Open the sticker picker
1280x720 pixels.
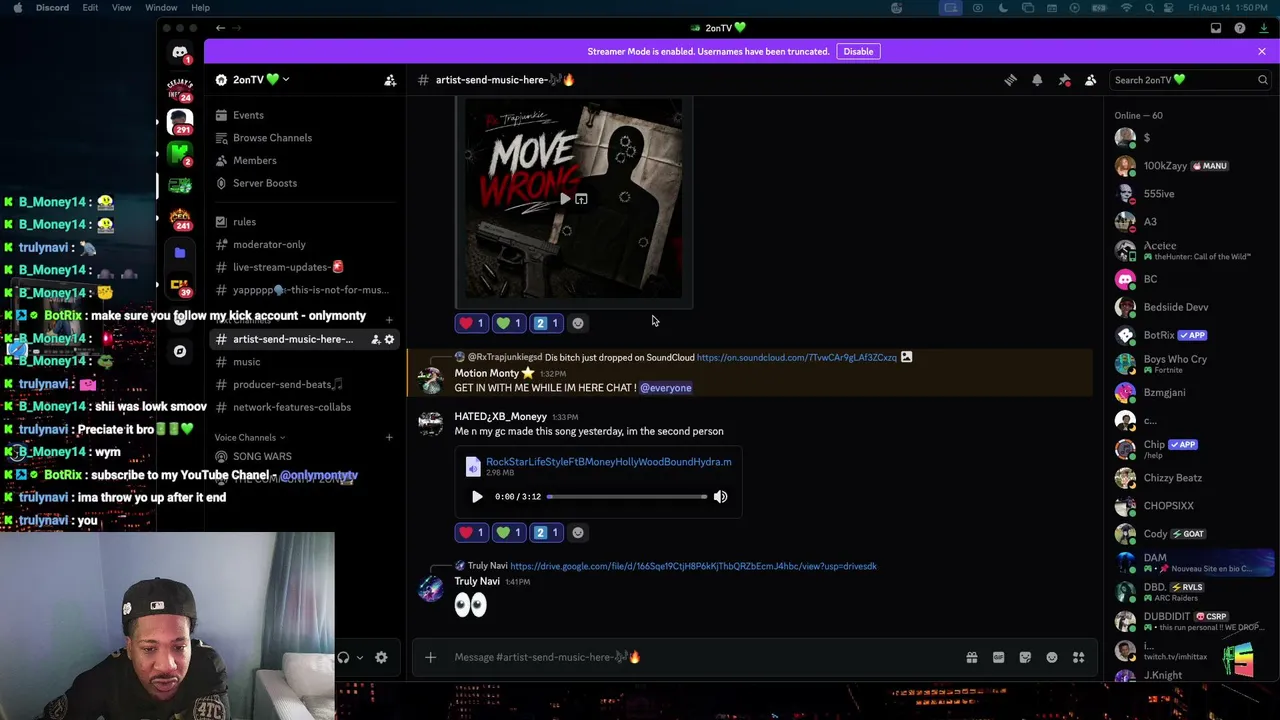click(1025, 657)
